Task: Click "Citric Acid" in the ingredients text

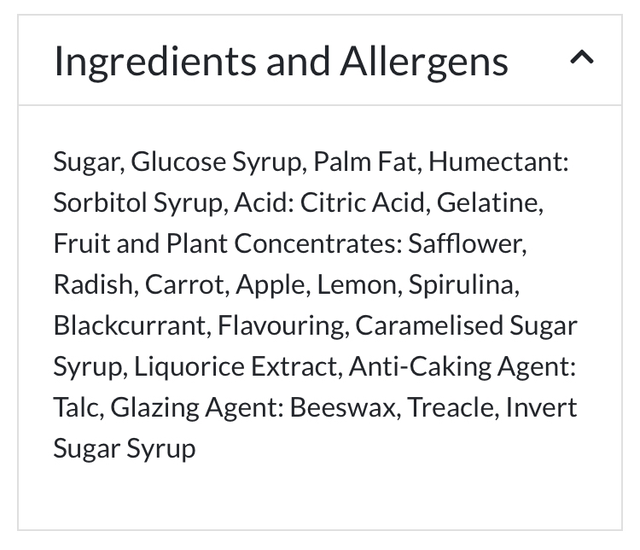Action: tap(363, 203)
